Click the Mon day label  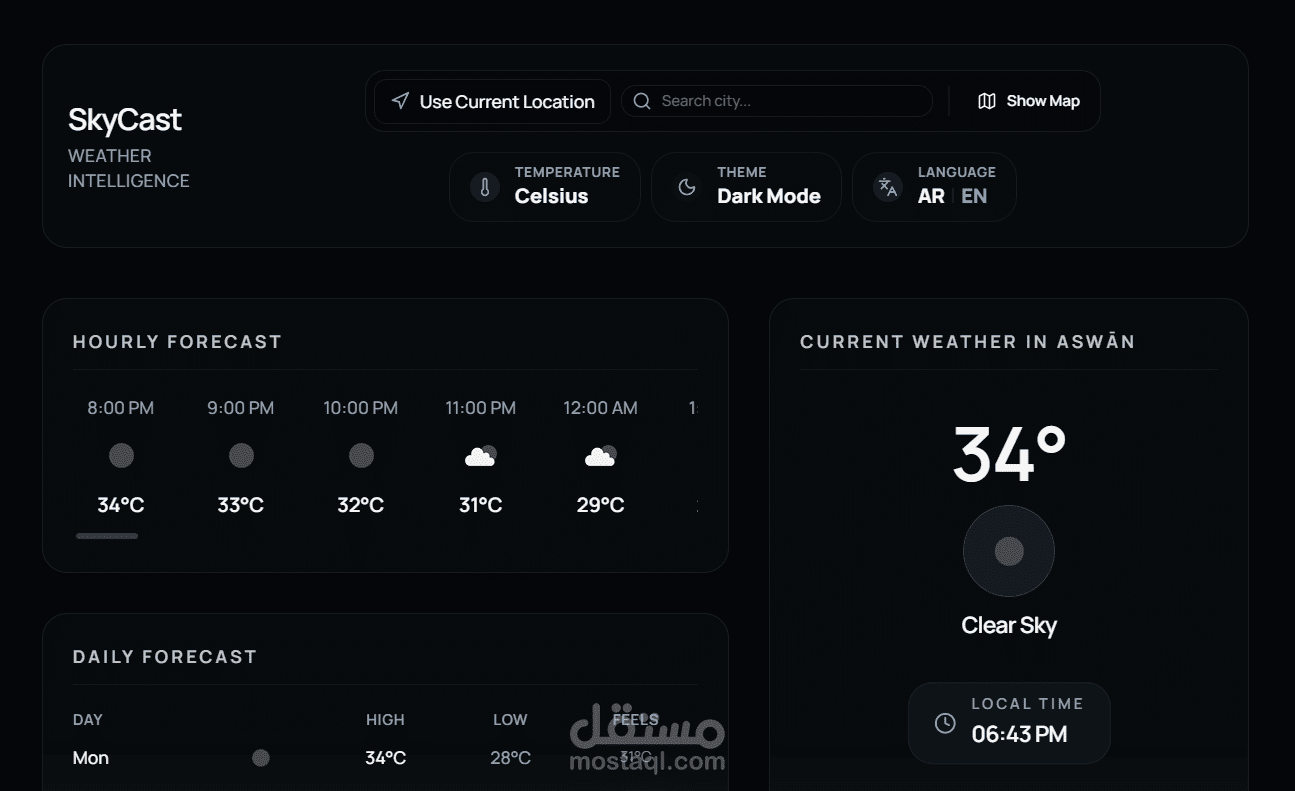91,758
